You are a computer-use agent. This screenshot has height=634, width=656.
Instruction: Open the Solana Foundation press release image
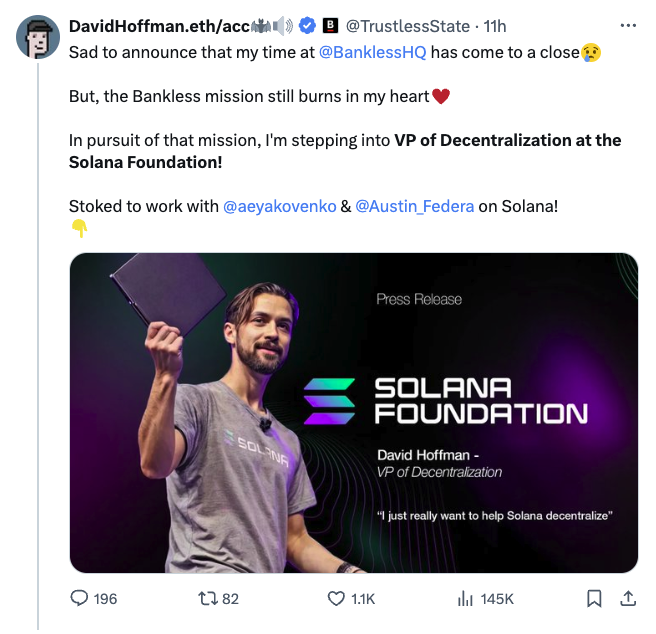click(x=353, y=413)
